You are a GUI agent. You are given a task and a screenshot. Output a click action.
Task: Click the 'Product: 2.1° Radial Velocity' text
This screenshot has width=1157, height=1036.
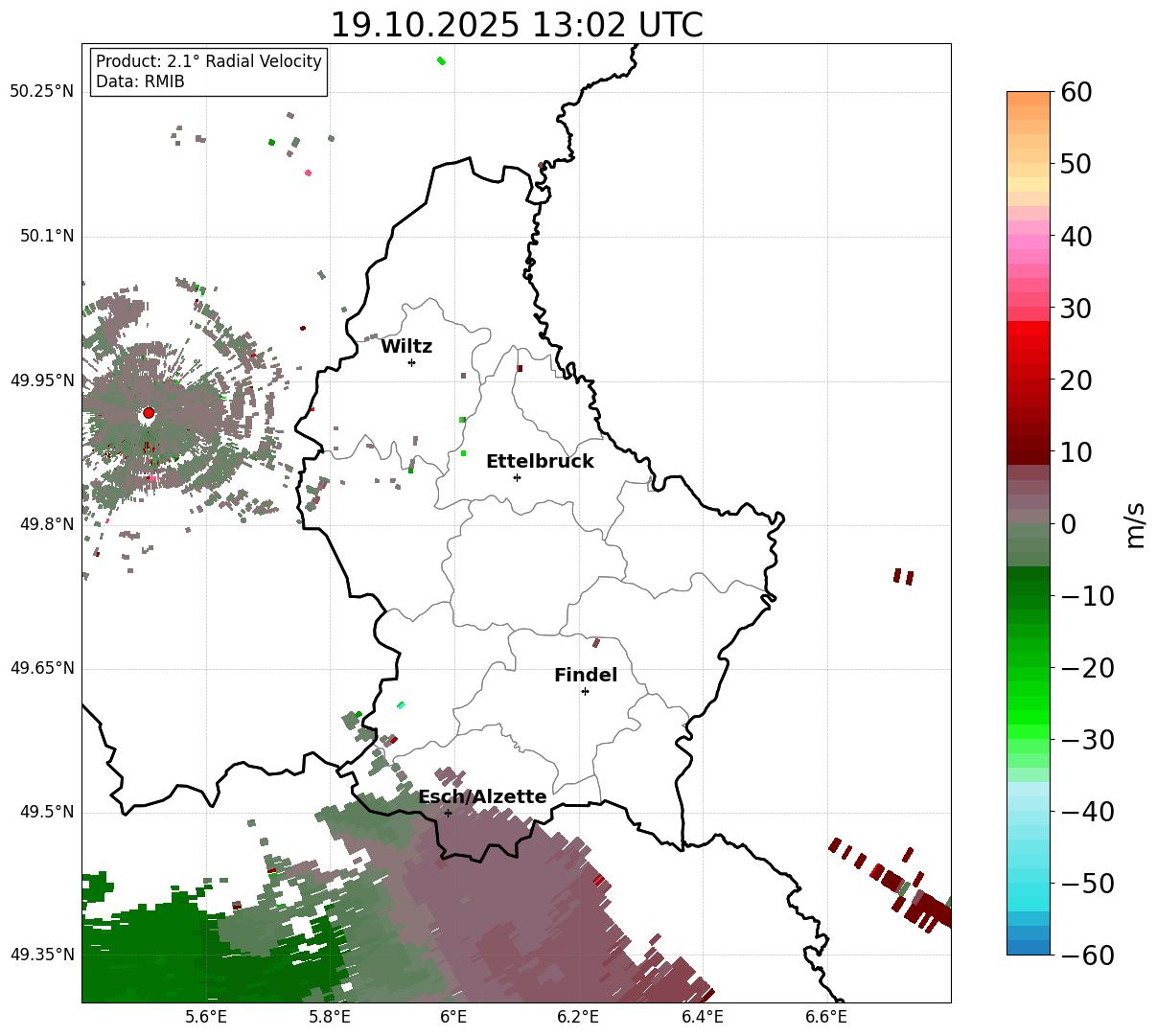209,61
